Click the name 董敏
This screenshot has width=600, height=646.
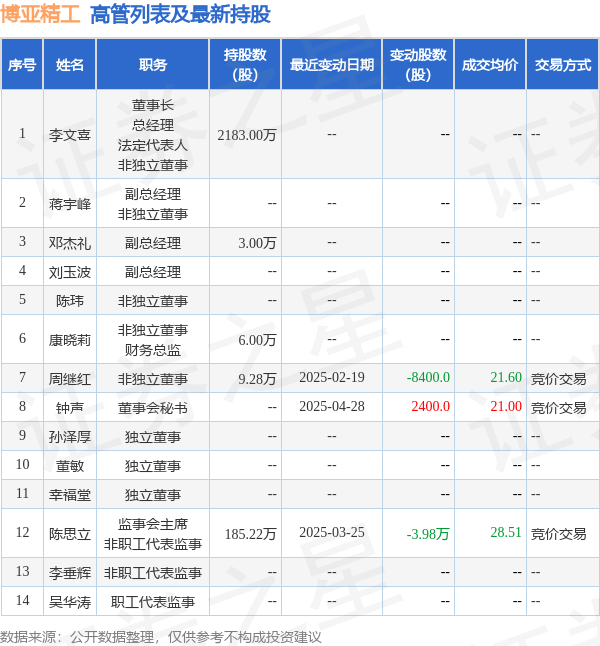(70, 466)
